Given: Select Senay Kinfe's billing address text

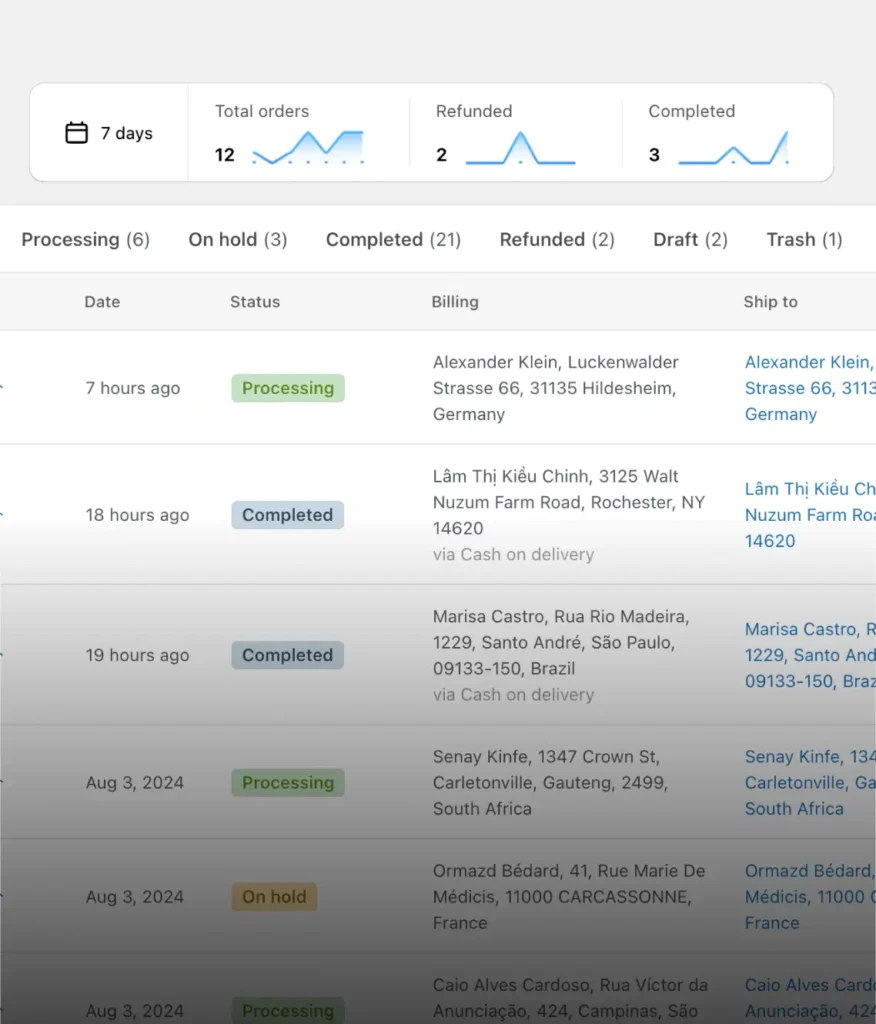Looking at the screenshot, I should pyautogui.click(x=550, y=782).
